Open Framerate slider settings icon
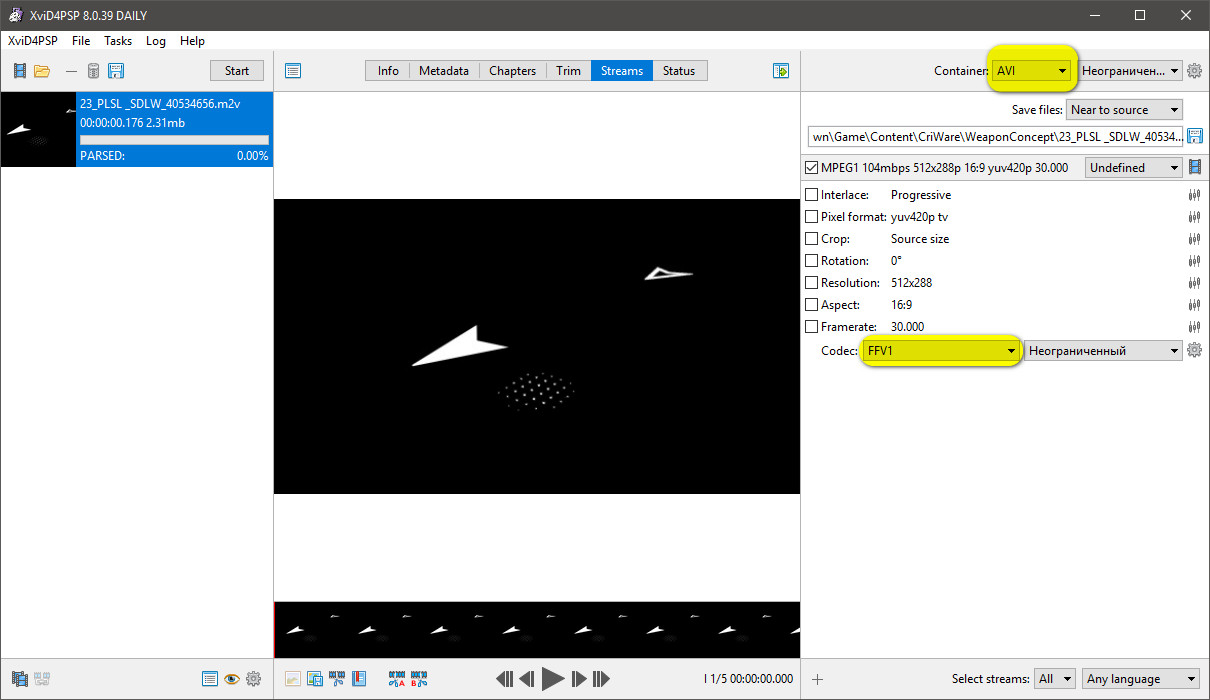1210x700 pixels. pos(1194,327)
